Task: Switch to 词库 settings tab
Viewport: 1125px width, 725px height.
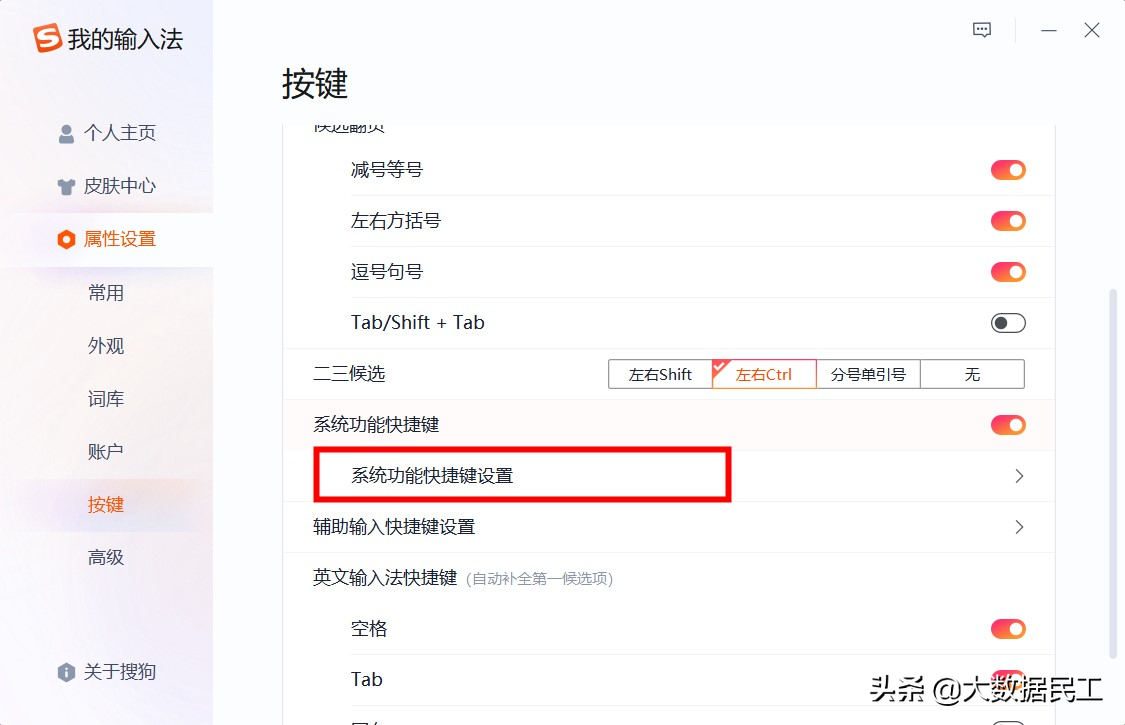Action: click(x=106, y=399)
